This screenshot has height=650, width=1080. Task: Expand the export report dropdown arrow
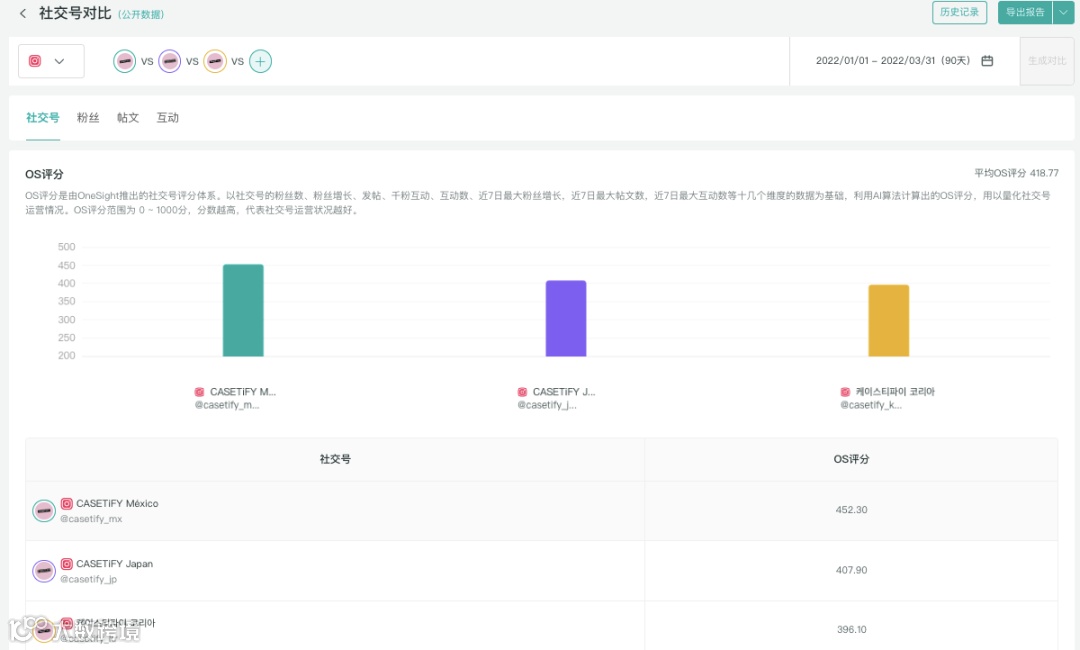click(1063, 12)
